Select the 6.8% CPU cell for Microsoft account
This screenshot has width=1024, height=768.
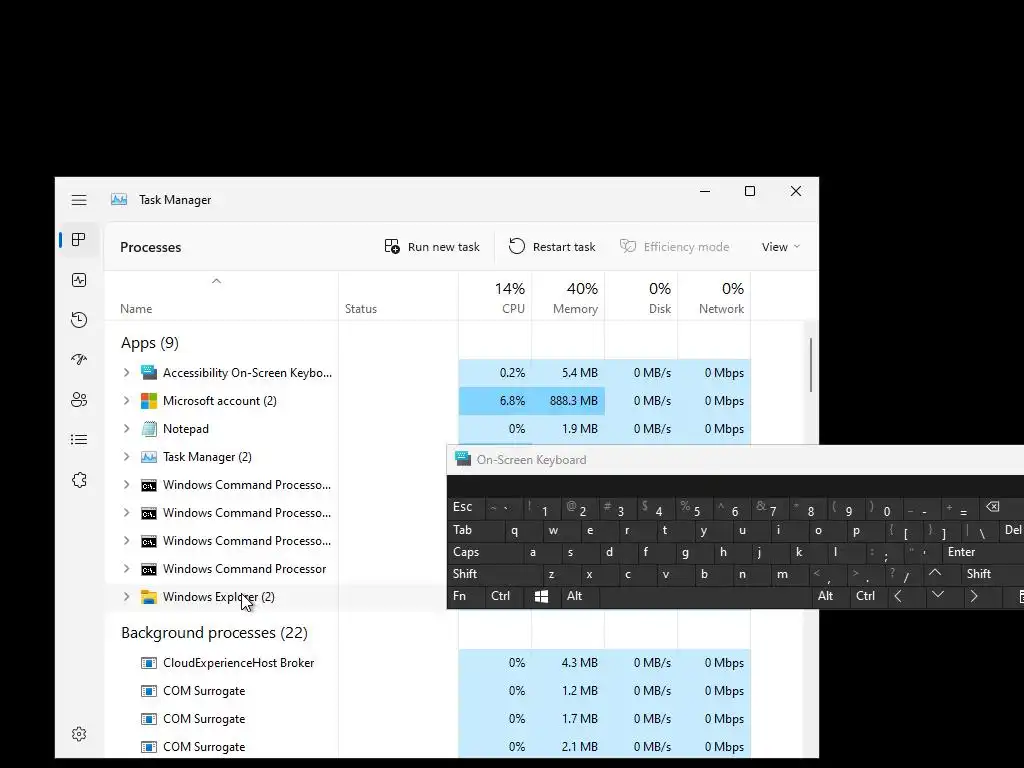495,401
